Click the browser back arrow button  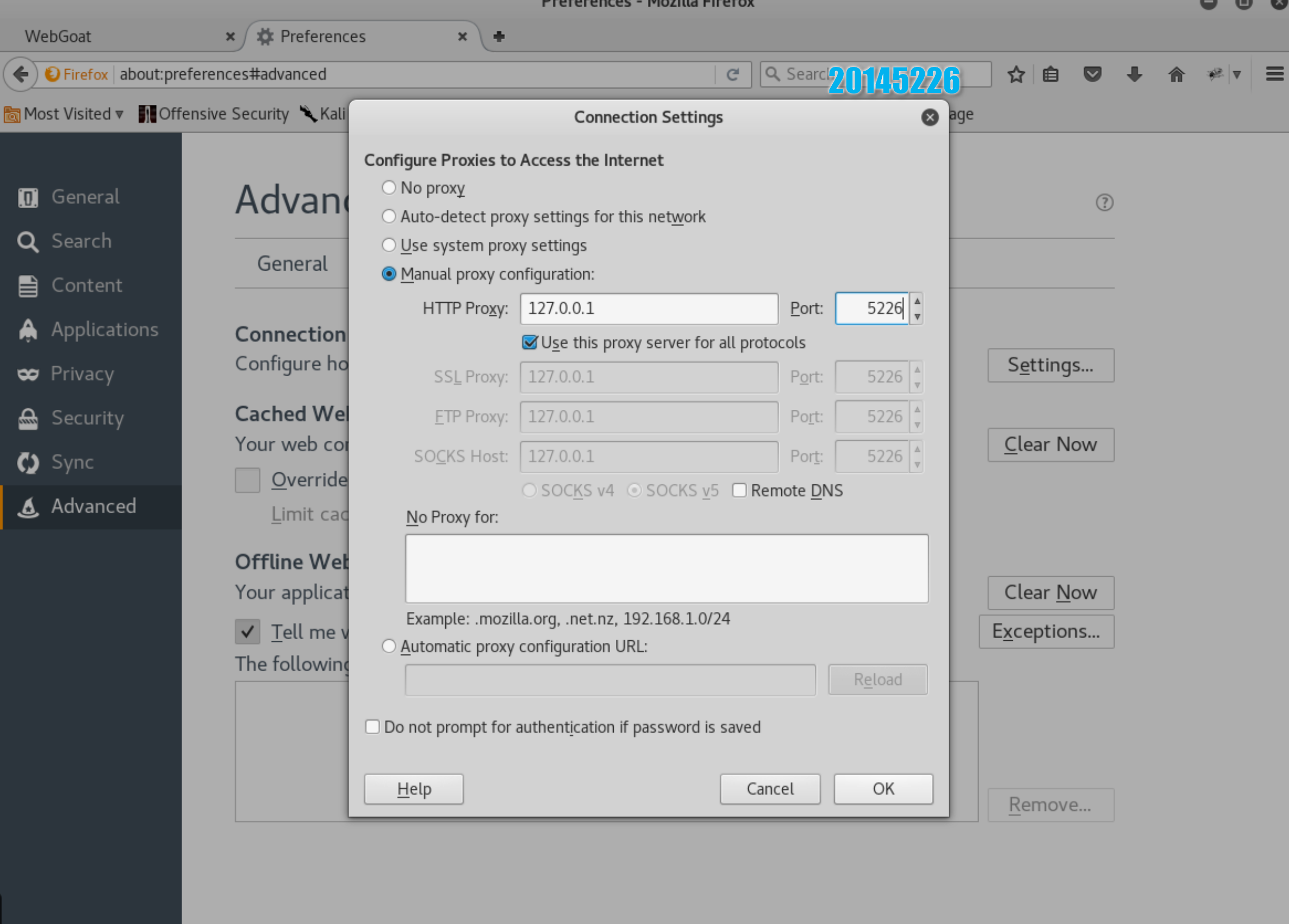21,74
